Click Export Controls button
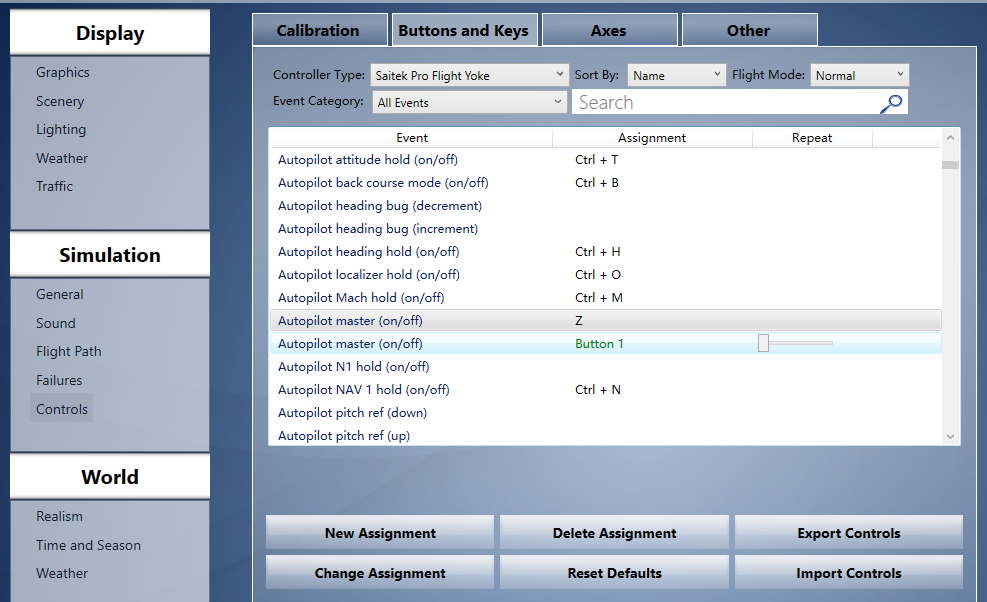The height and width of the screenshot is (602, 987). tap(848, 533)
